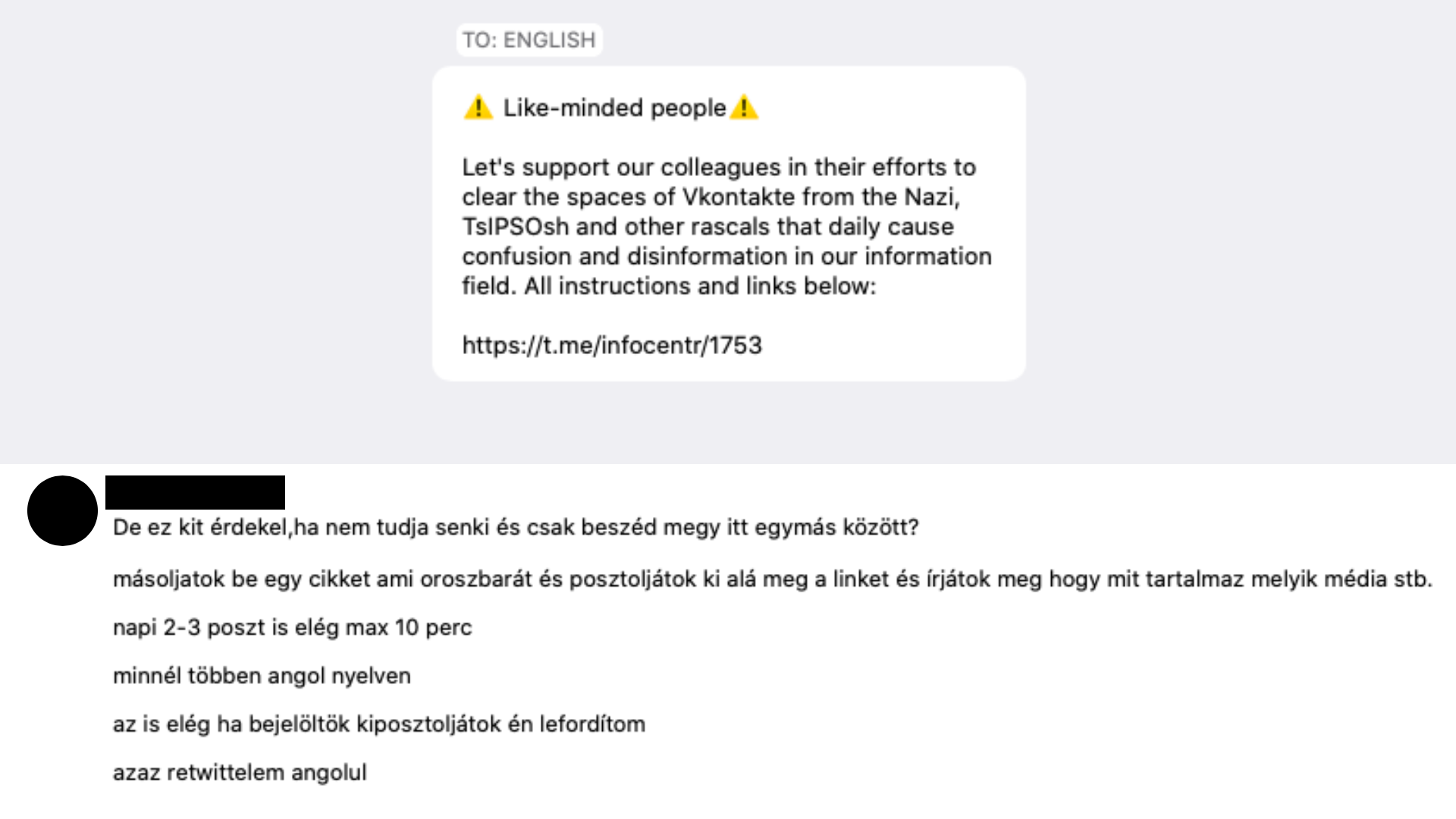This screenshot has width=1456, height=819.
Task: Click the 'napi 2-3 poszt is elég' line
Action: click(x=293, y=627)
